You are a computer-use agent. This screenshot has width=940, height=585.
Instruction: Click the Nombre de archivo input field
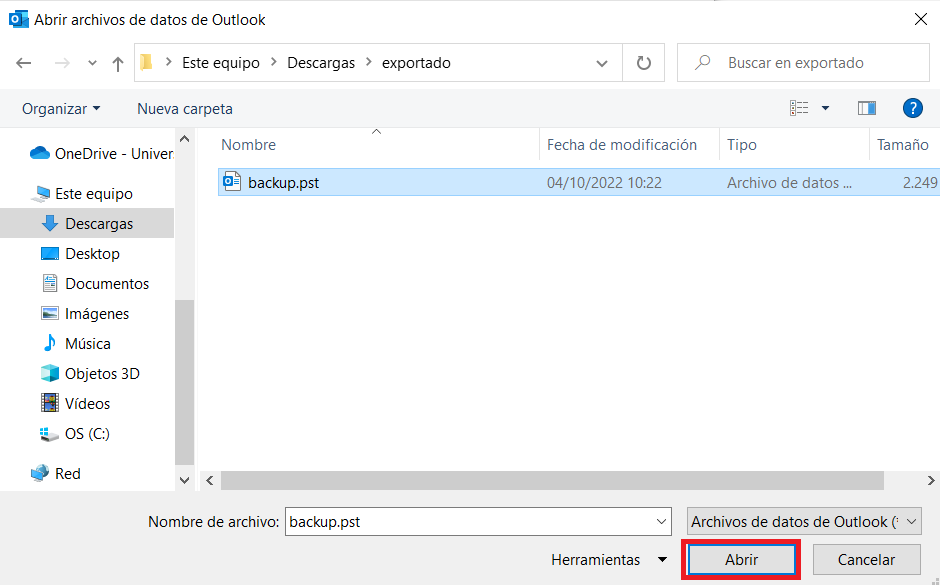click(468, 522)
